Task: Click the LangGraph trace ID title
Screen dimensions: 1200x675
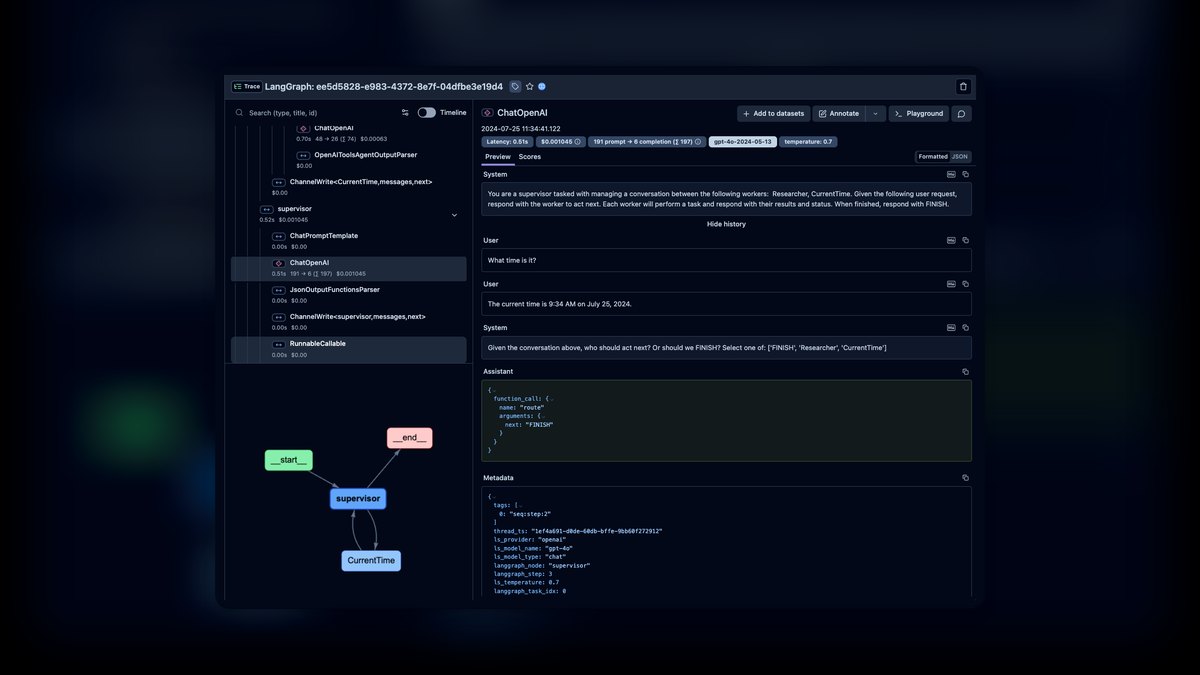Action: [385, 87]
